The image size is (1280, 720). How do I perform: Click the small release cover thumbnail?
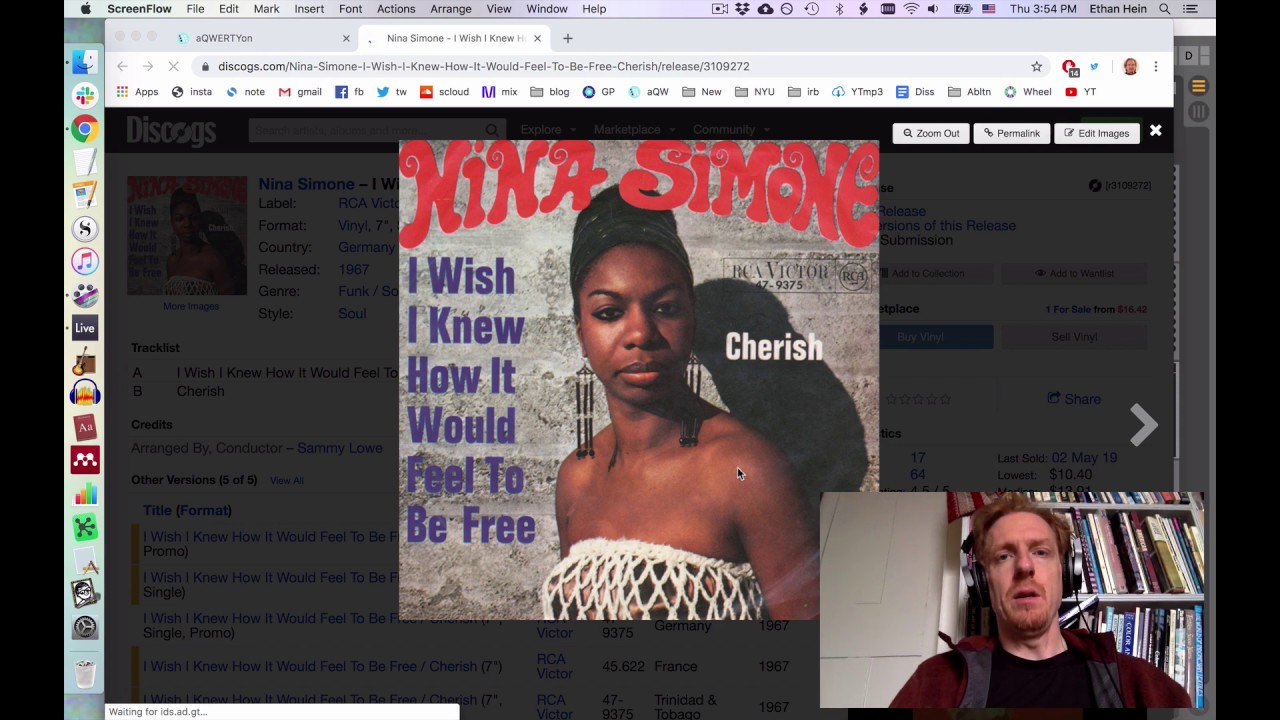tap(187, 235)
